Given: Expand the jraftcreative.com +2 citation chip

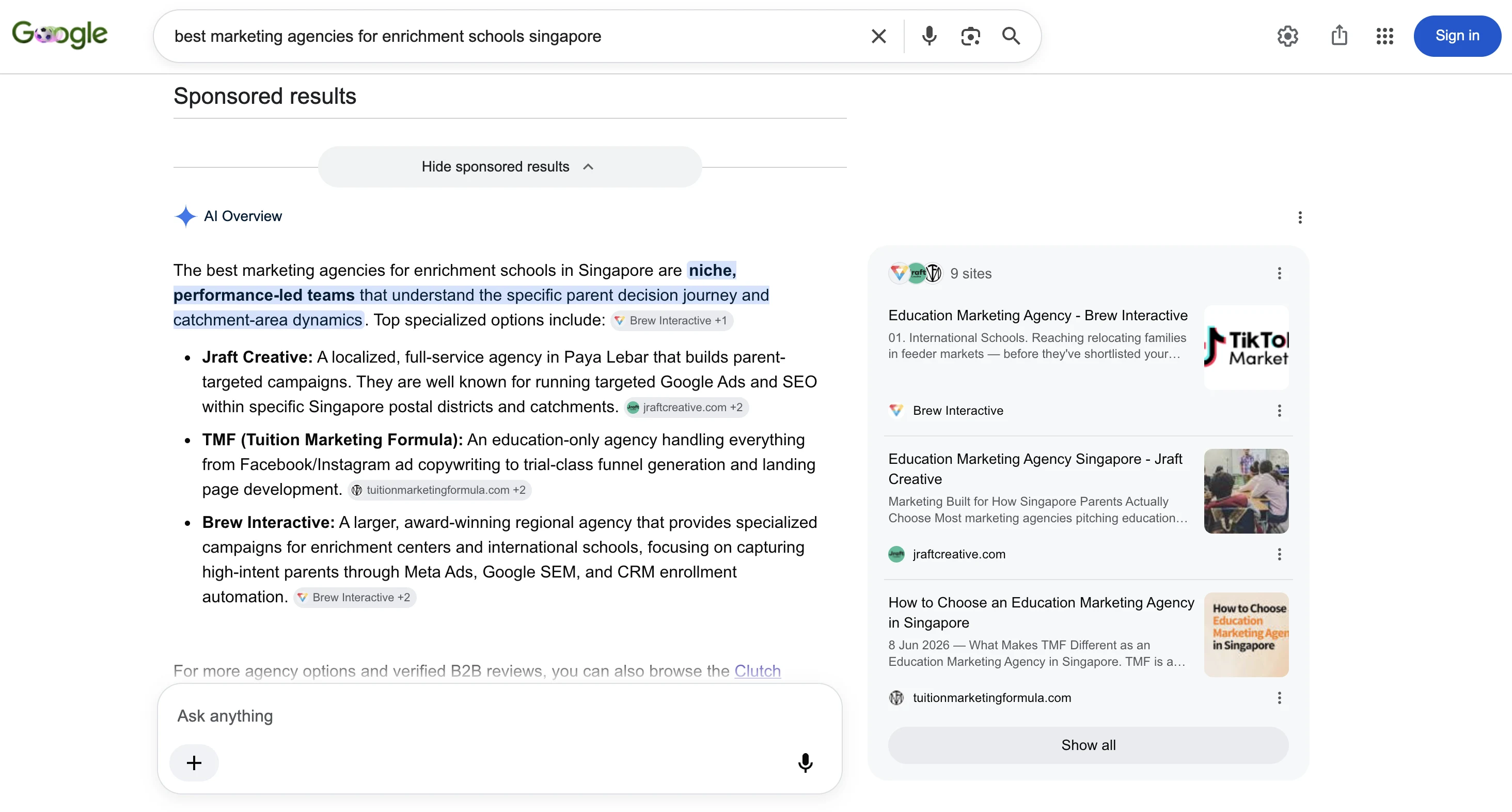Looking at the screenshot, I should [686, 408].
